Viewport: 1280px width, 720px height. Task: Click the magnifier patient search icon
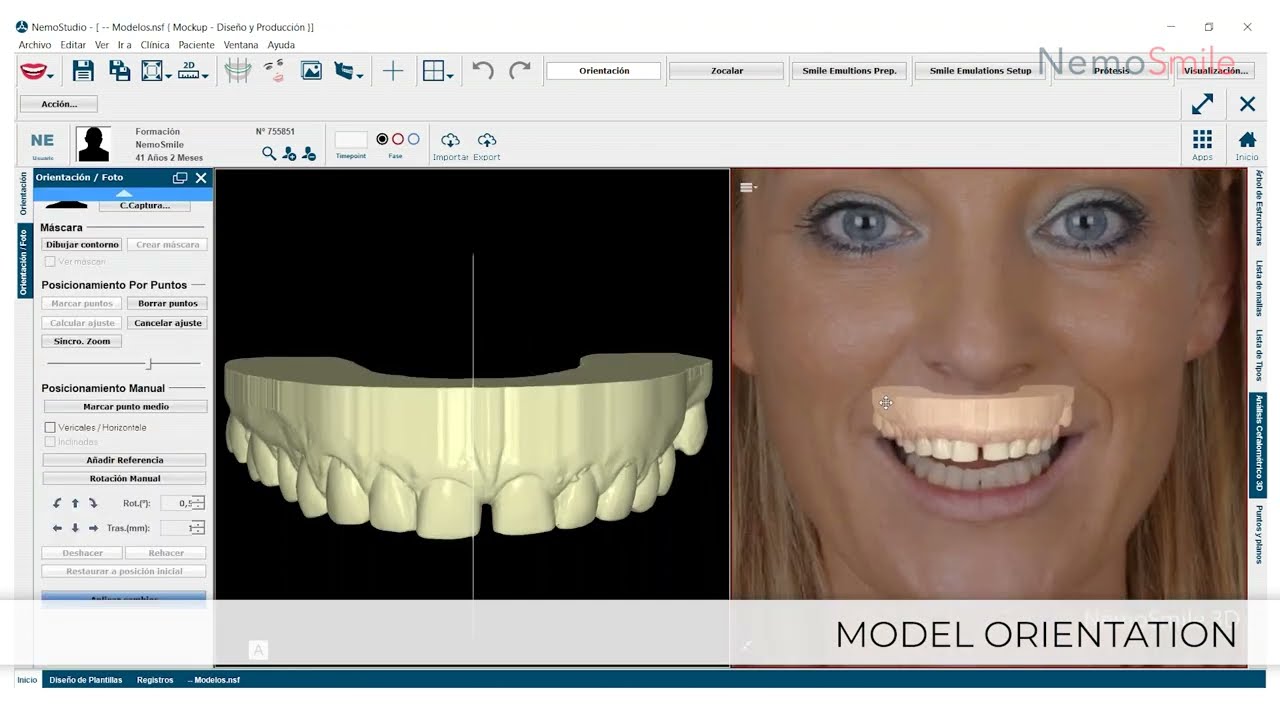(x=269, y=153)
